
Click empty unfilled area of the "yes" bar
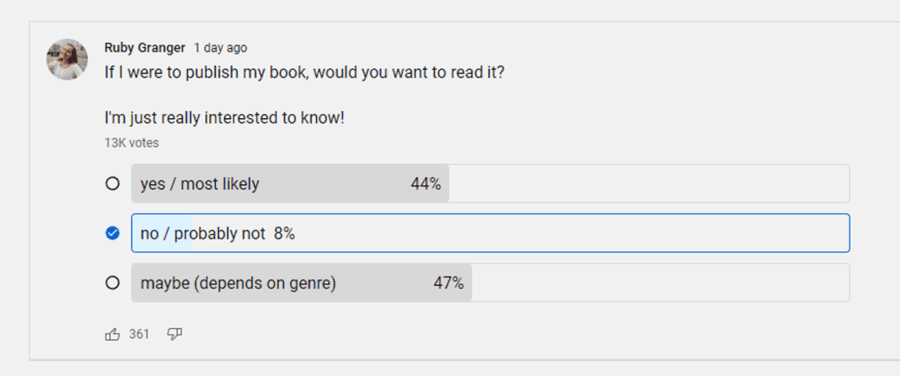click(x=649, y=184)
